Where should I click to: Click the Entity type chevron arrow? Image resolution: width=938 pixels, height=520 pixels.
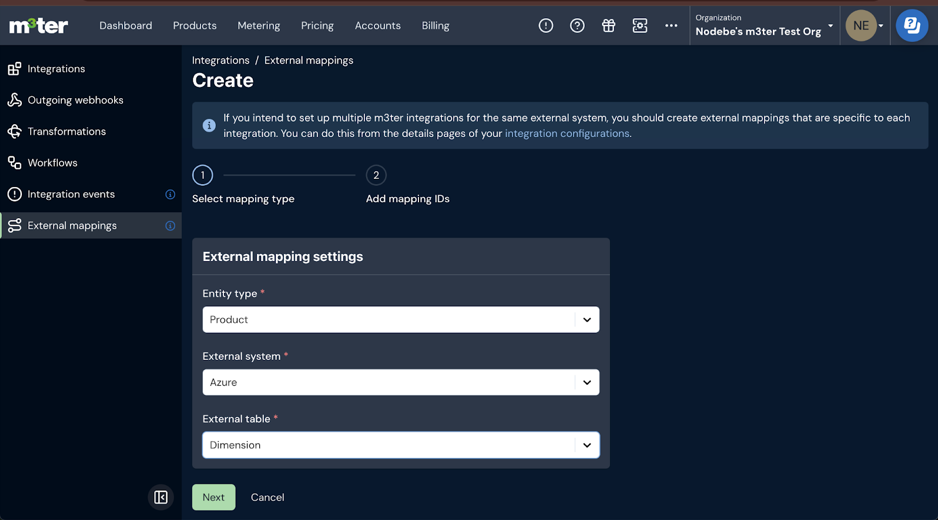[x=587, y=320]
